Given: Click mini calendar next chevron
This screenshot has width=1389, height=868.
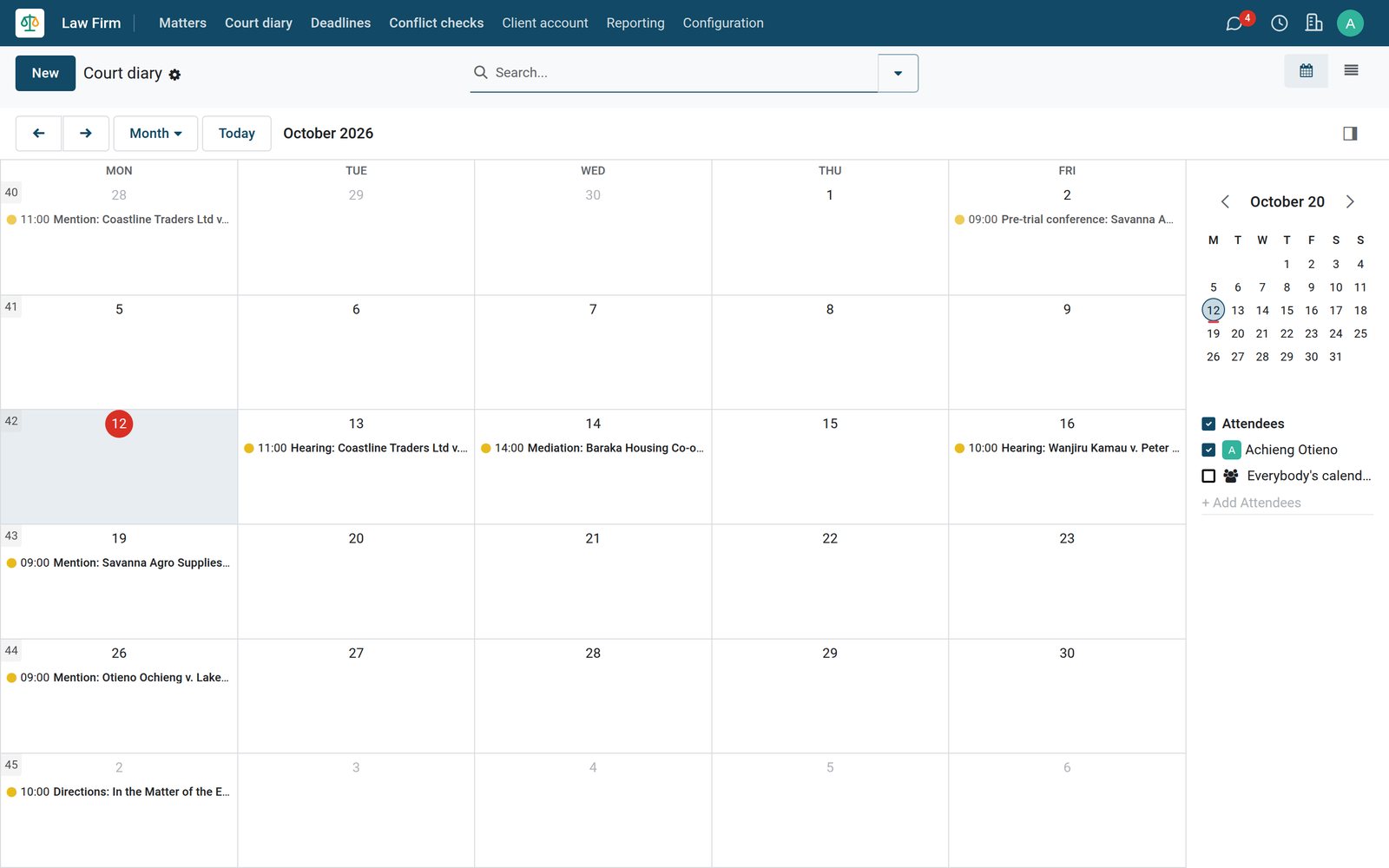Looking at the screenshot, I should 1350,202.
